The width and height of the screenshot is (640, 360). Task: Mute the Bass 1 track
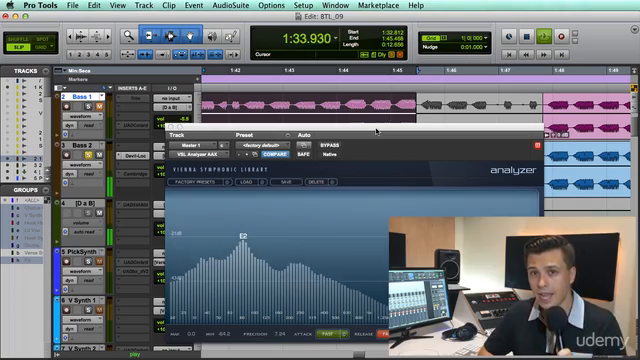click(x=99, y=107)
